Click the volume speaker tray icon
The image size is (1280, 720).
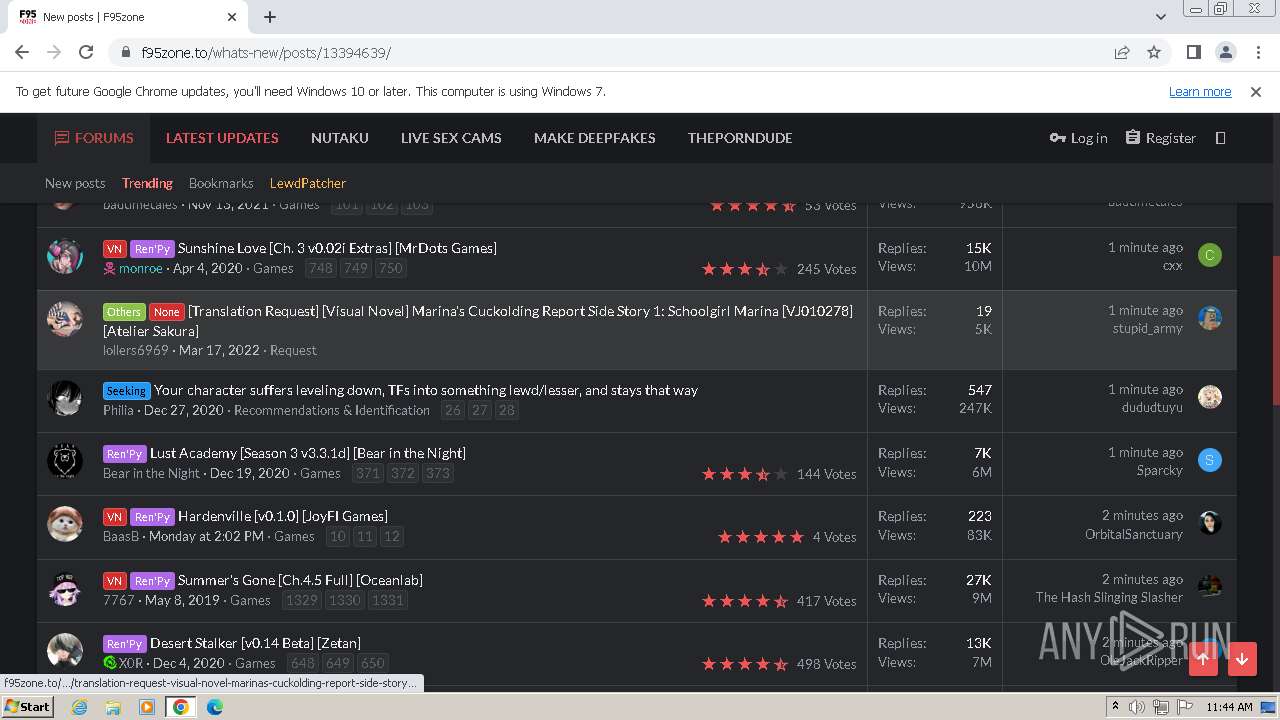click(1136, 707)
